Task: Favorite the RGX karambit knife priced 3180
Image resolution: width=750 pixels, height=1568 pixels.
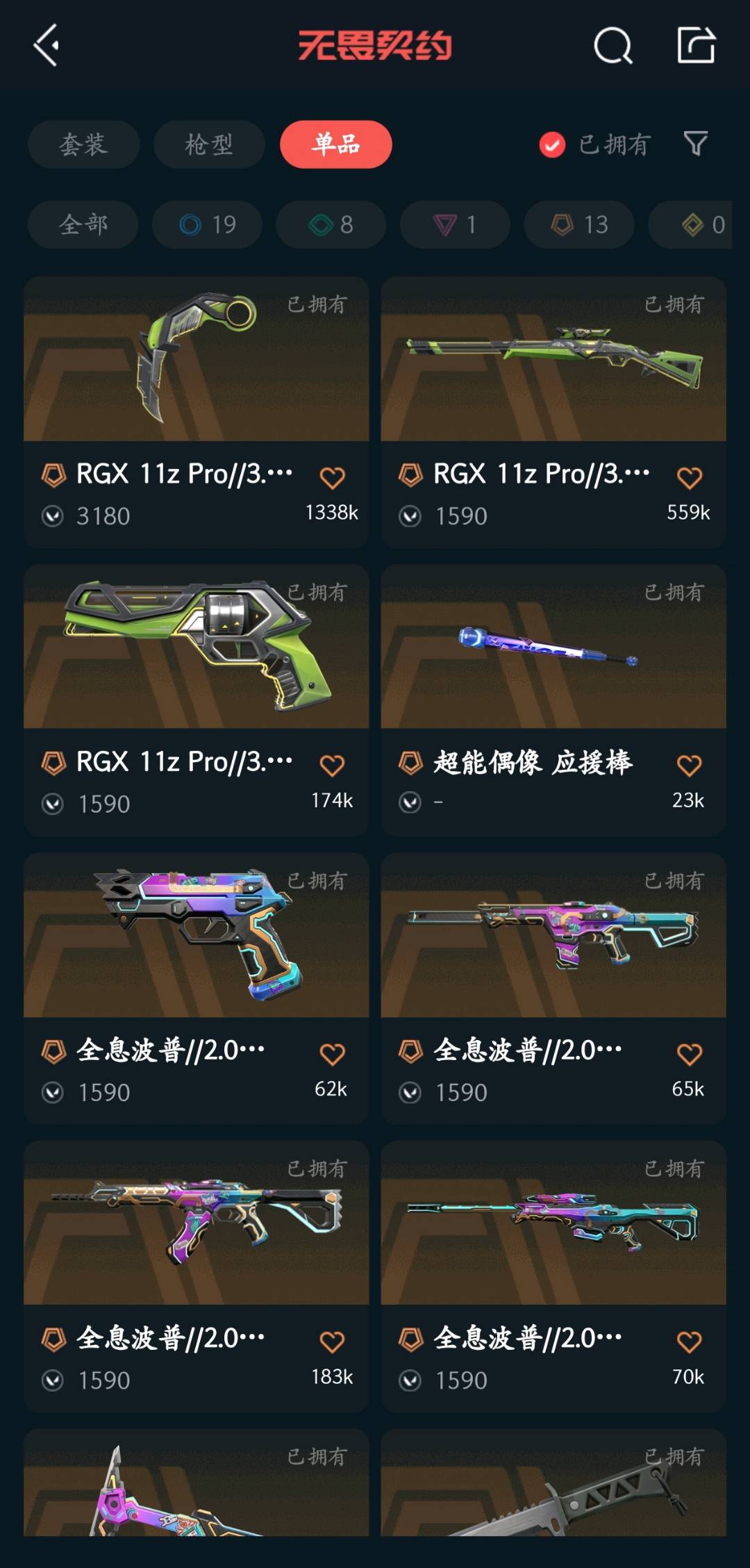Action: tap(332, 477)
